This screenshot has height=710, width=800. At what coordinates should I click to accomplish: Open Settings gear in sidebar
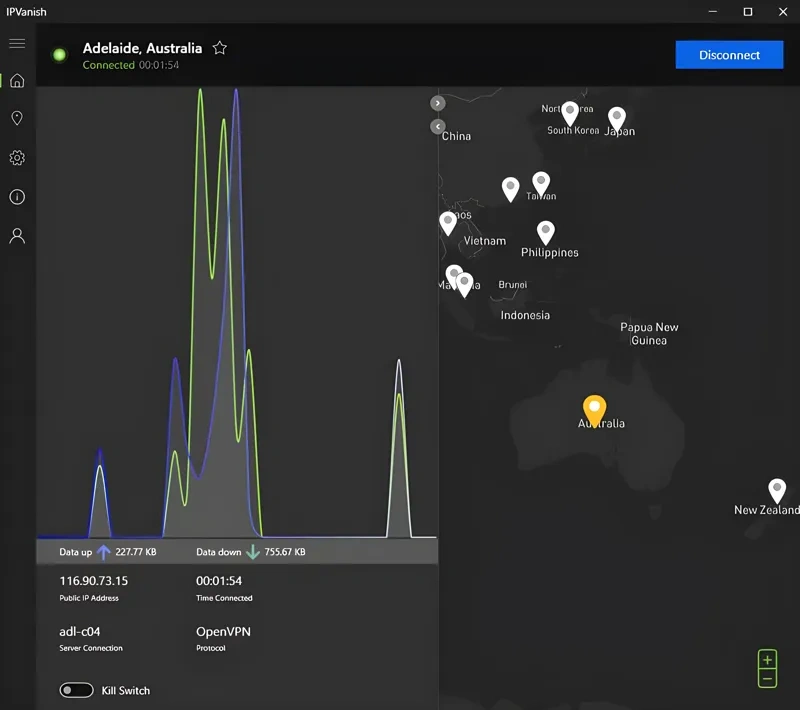pyautogui.click(x=17, y=158)
